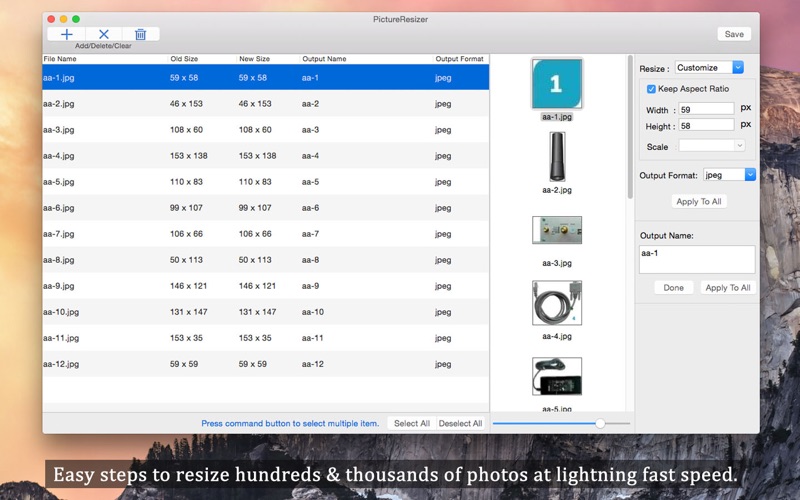Click the Done button
This screenshot has width=800, height=500.
tap(673, 288)
